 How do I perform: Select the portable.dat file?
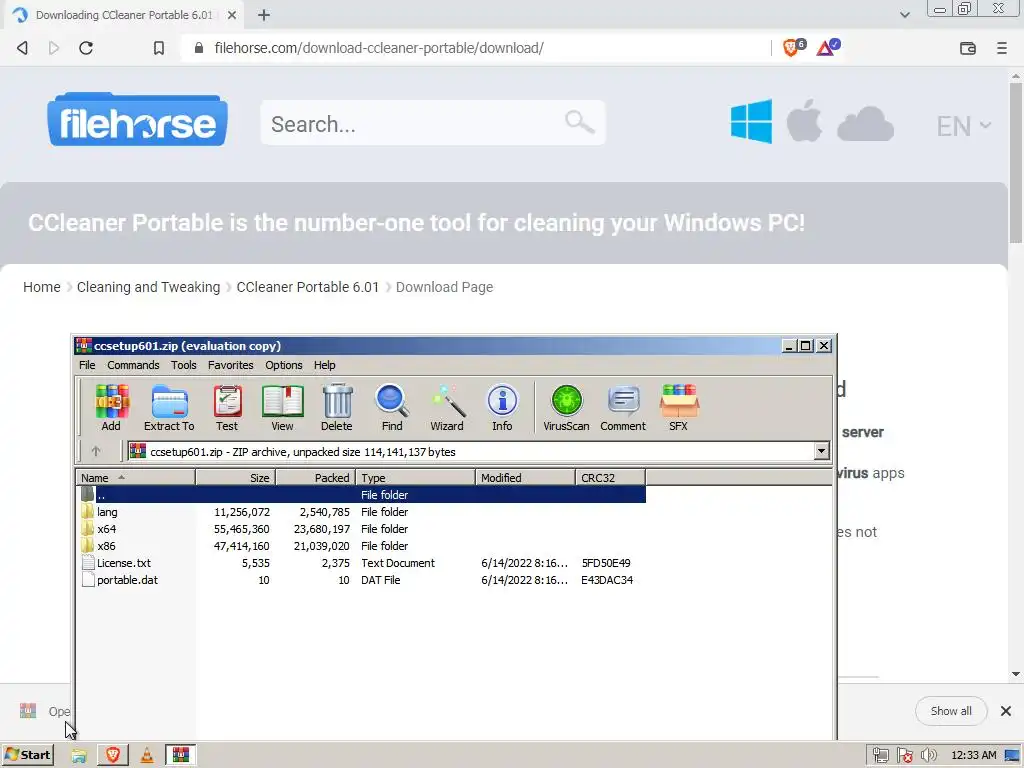pos(361,580)
